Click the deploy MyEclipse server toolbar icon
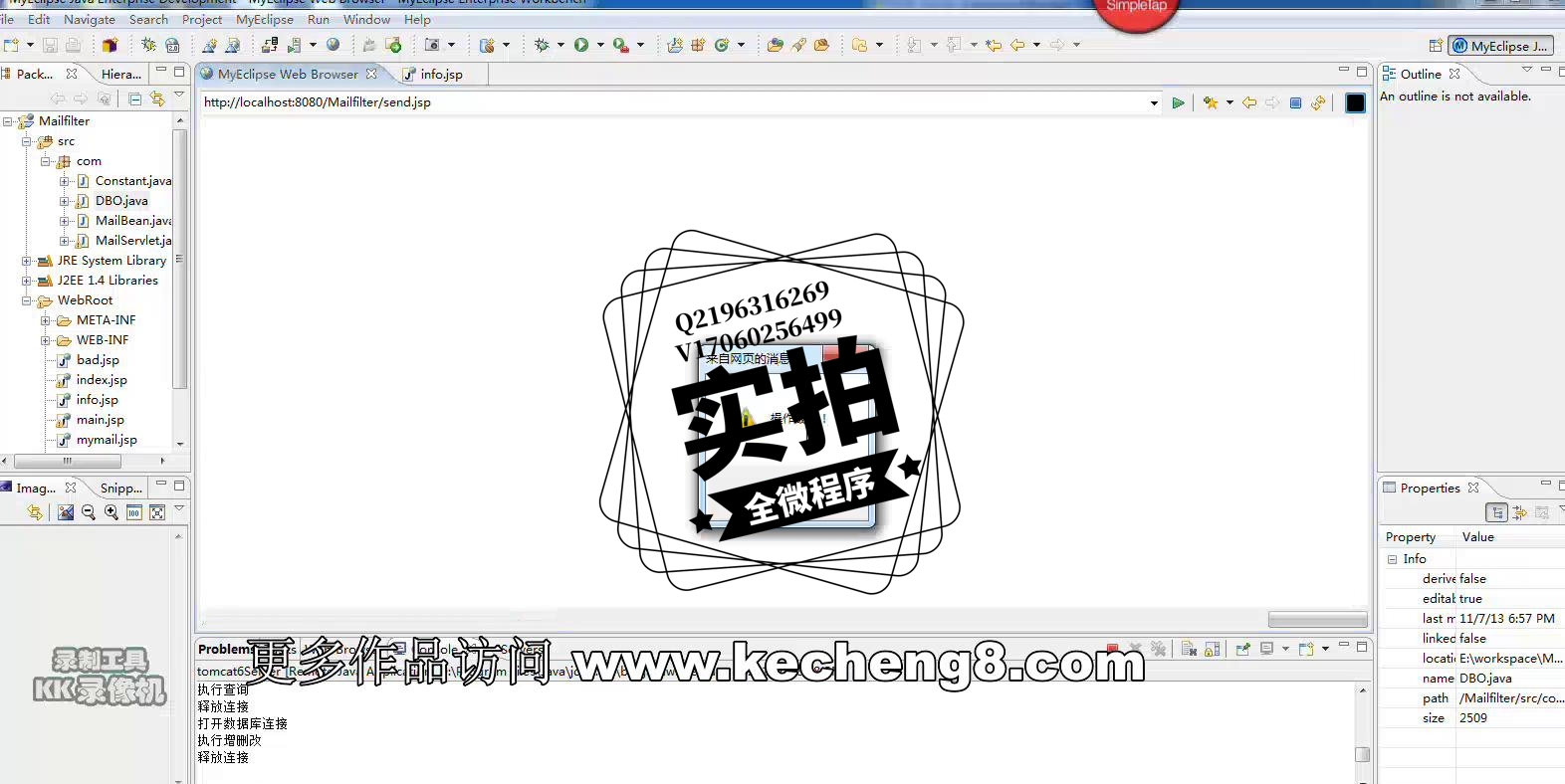The width and height of the screenshot is (1565, 784). [x=270, y=45]
